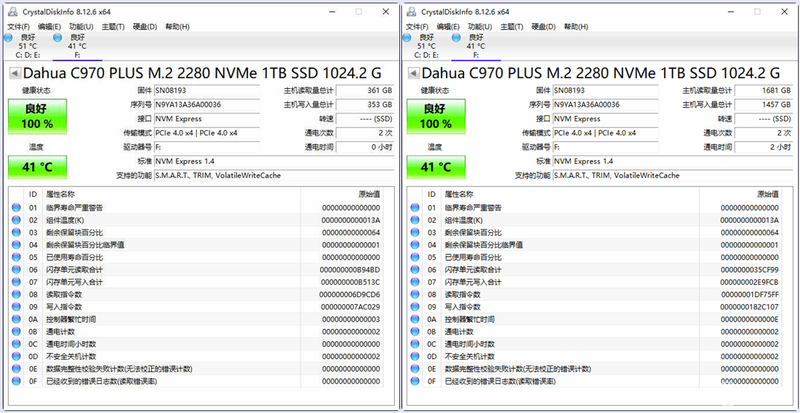Click status dot for attribute 01 in right window
800x413 pixels.
[x=415, y=208]
